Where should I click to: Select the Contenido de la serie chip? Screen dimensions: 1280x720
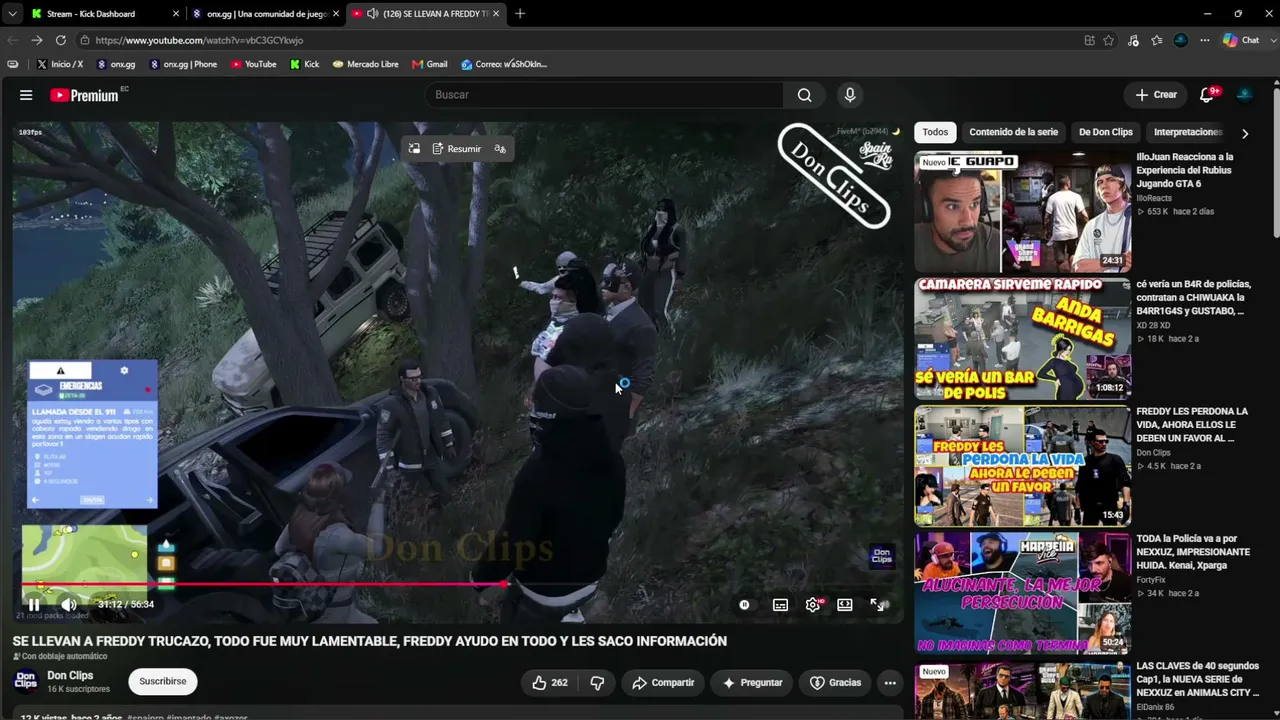click(1013, 132)
